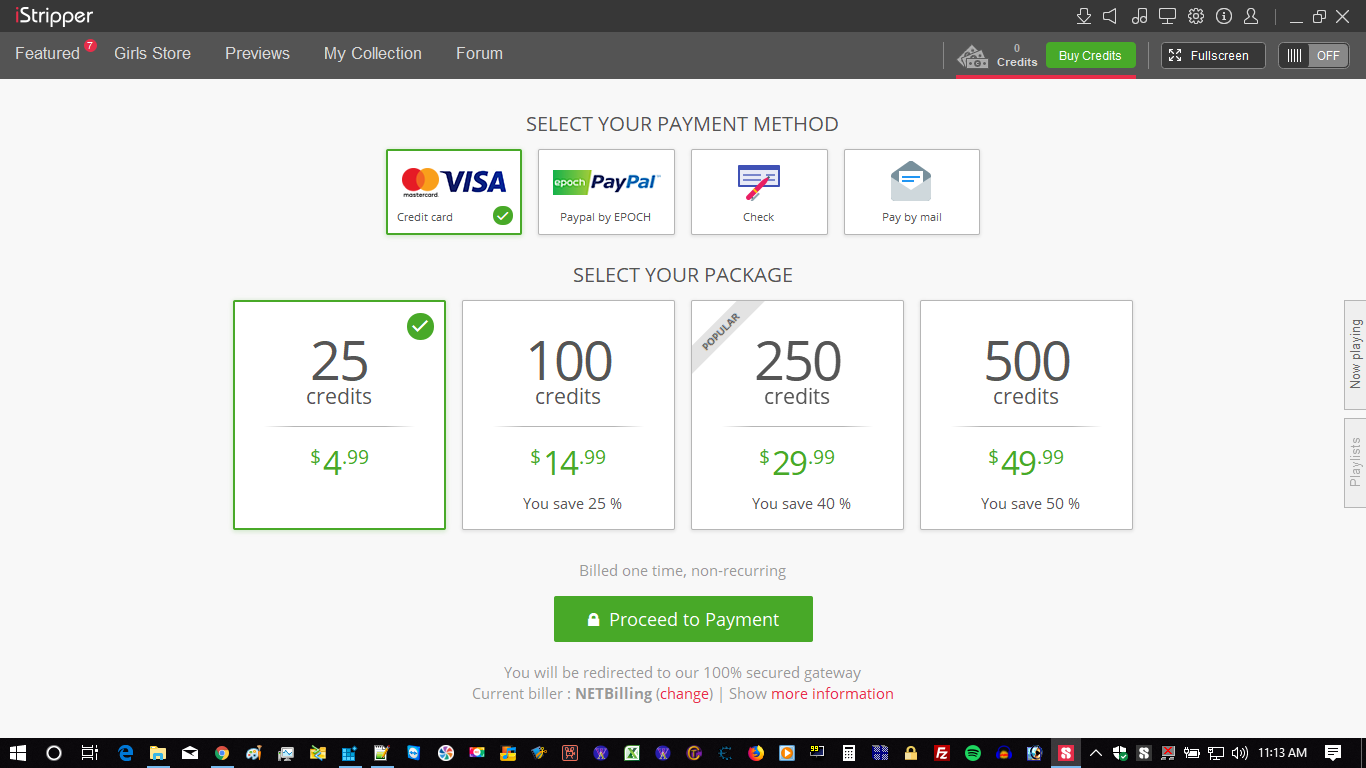Open the Mail app in the taskbar
Viewport: 1366px width, 768px height.
[x=190, y=753]
